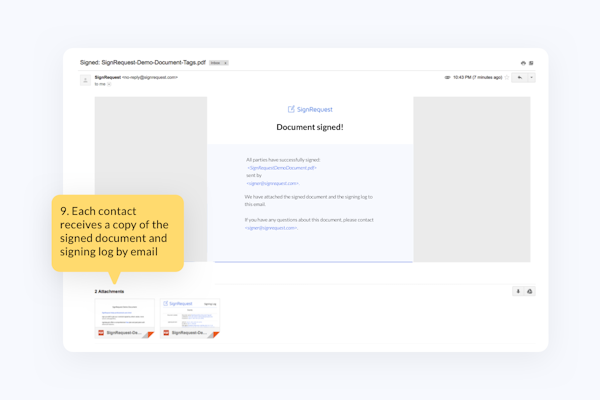This screenshot has height=400, width=600.
Task: Click the "Document signed!" heading
Action: point(310,127)
